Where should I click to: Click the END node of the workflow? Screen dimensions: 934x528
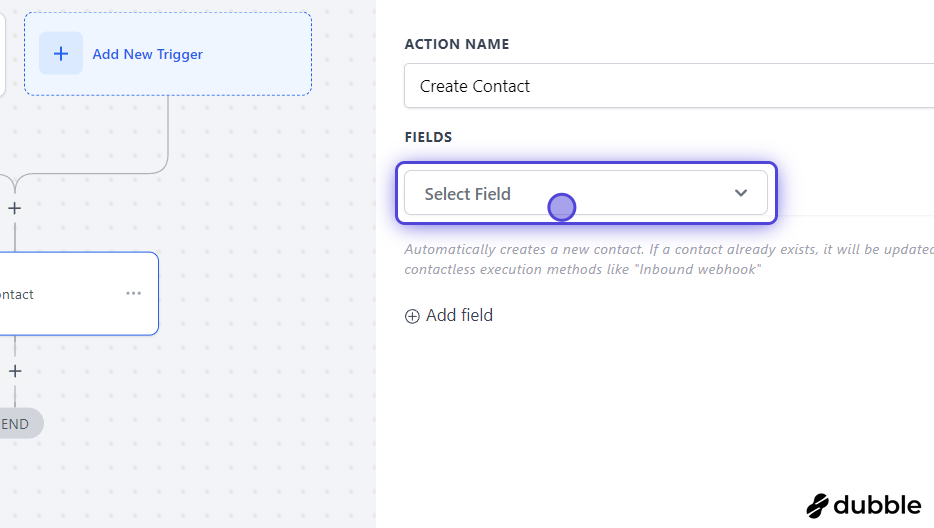pyautogui.click(x=18, y=424)
